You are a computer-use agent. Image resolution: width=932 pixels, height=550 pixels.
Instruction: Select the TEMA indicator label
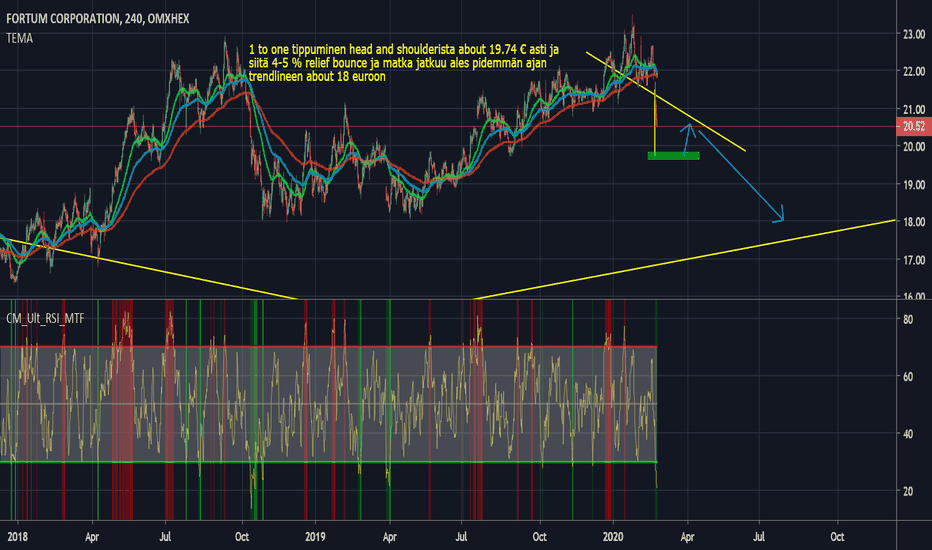click(x=20, y=39)
